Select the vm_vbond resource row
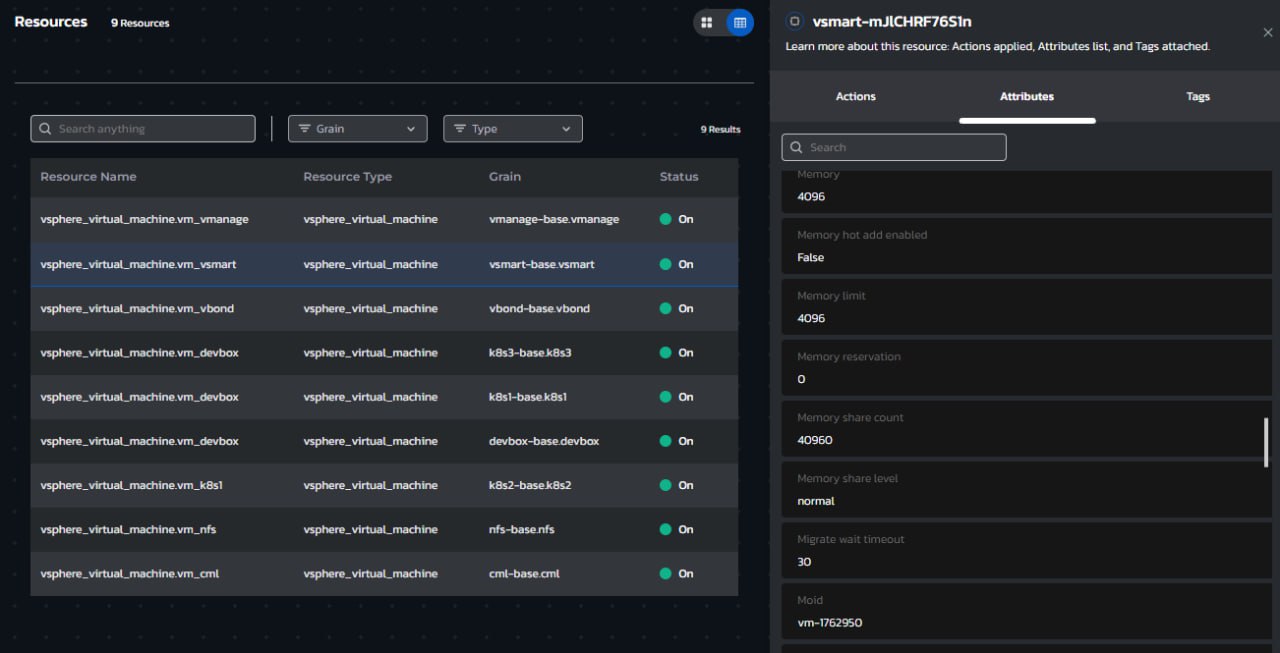The height and width of the screenshot is (653, 1280). point(384,309)
